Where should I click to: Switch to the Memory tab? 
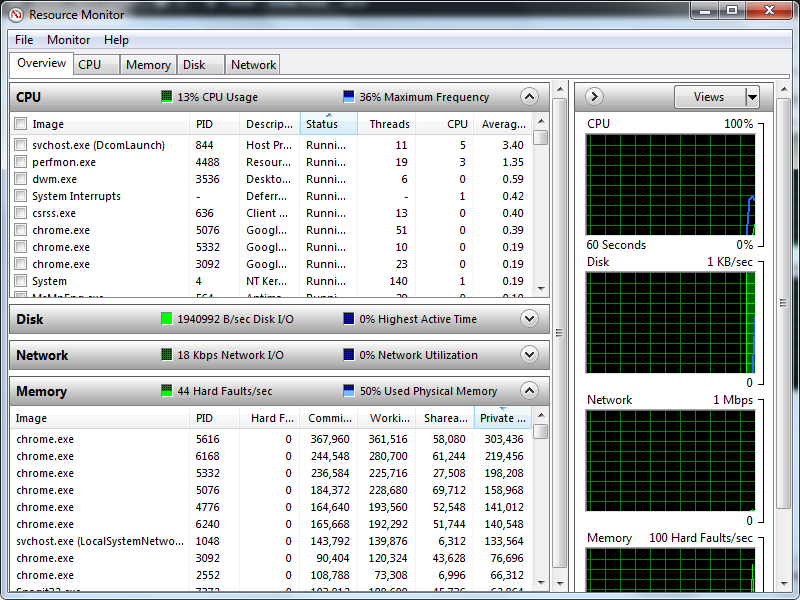[148, 64]
